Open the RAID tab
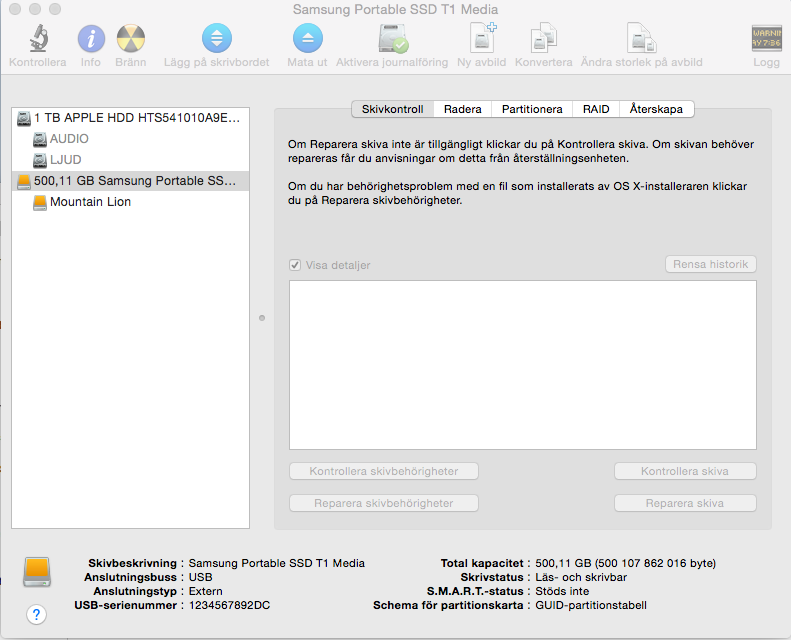The image size is (791, 640). click(x=596, y=109)
